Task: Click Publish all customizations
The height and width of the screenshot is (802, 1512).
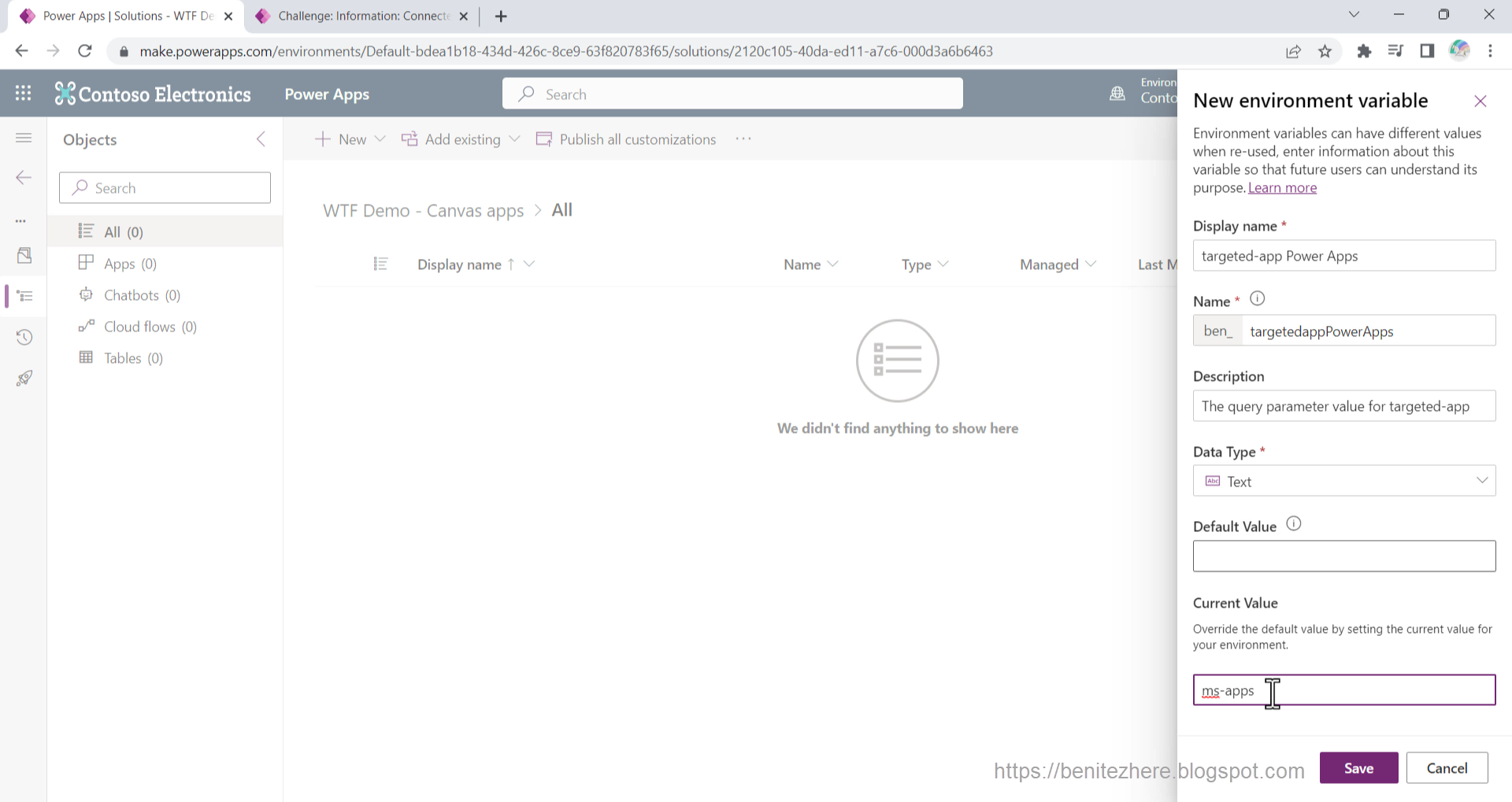Action: (x=626, y=139)
